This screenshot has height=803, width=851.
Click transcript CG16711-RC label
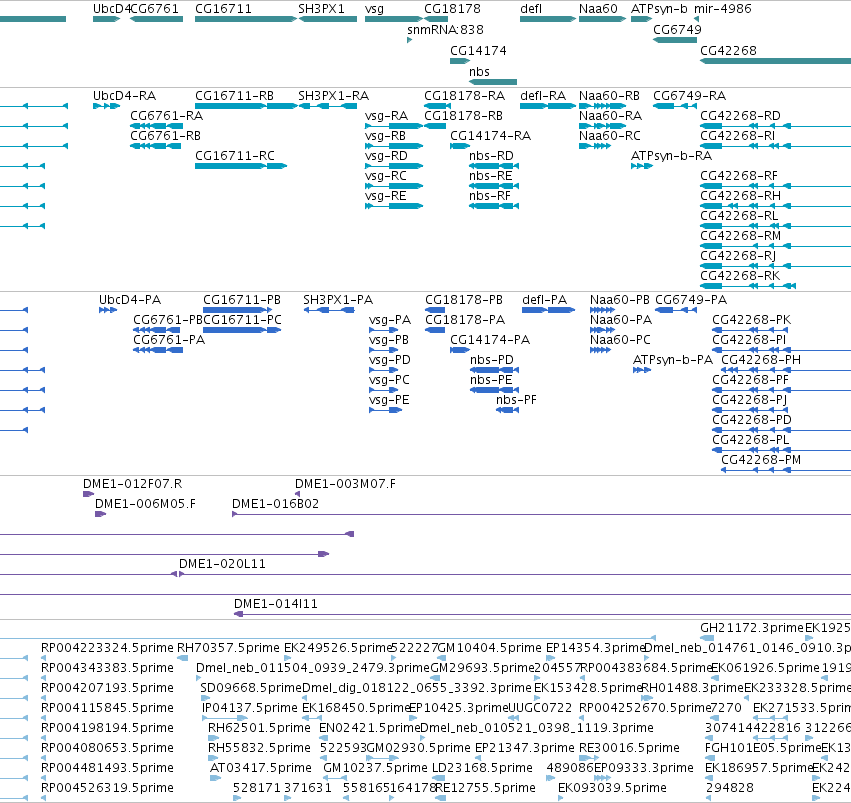pos(235,156)
